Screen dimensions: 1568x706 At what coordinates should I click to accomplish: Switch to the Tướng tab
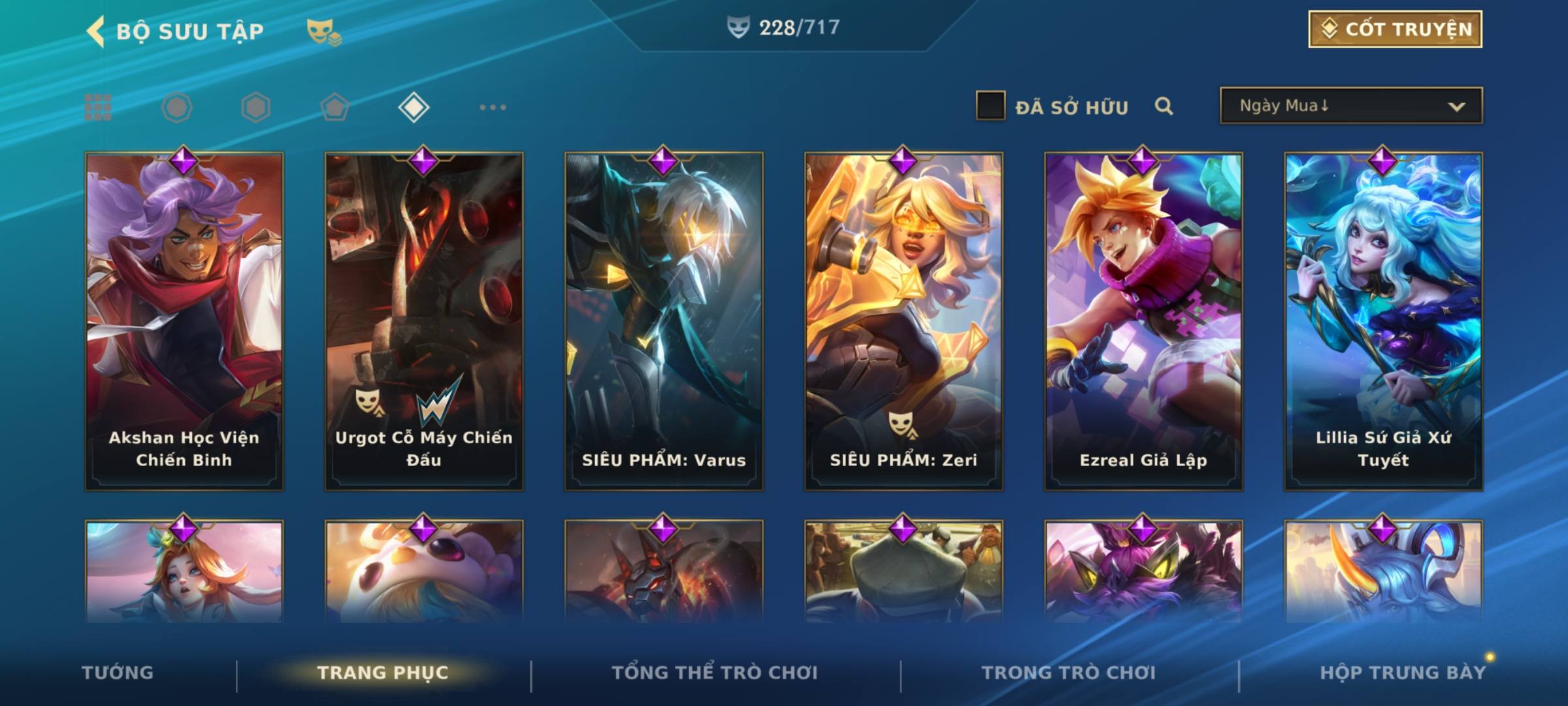pyautogui.click(x=118, y=673)
